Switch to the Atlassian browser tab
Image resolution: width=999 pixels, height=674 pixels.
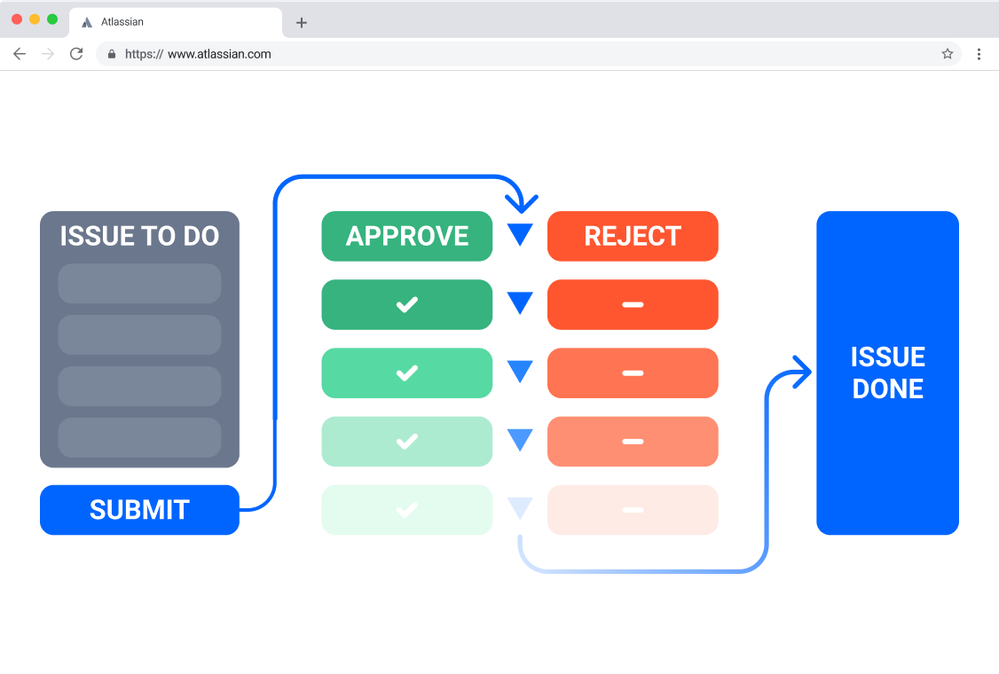(x=175, y=21)
